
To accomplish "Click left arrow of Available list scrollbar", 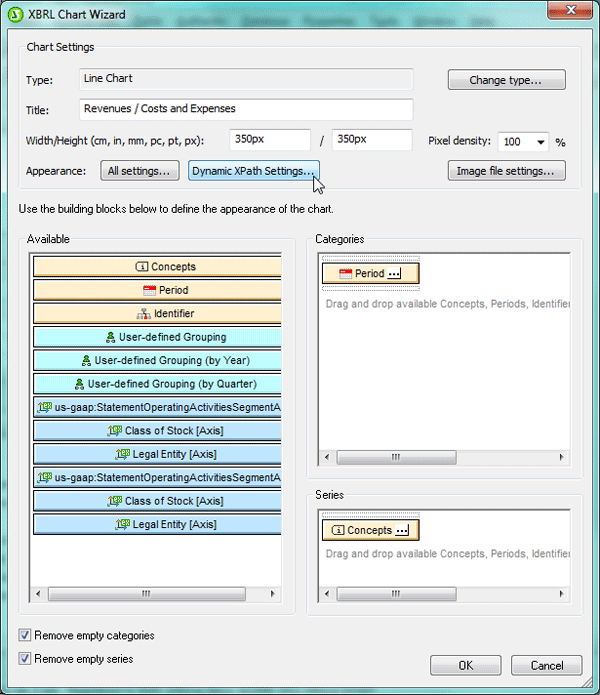I will pyautogui.click(x=38, y=594).
